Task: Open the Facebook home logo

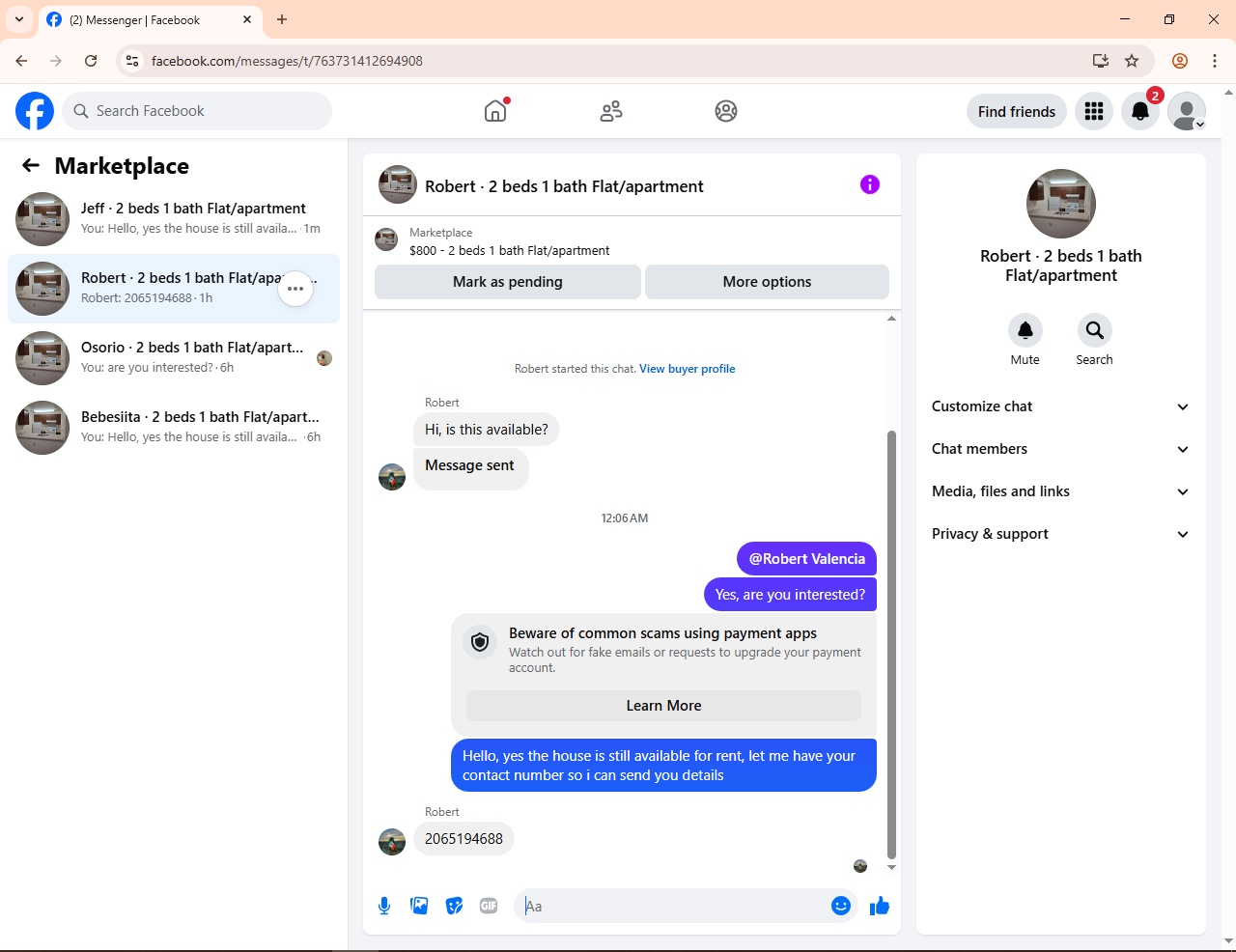Action: click(x=35, y=111)
